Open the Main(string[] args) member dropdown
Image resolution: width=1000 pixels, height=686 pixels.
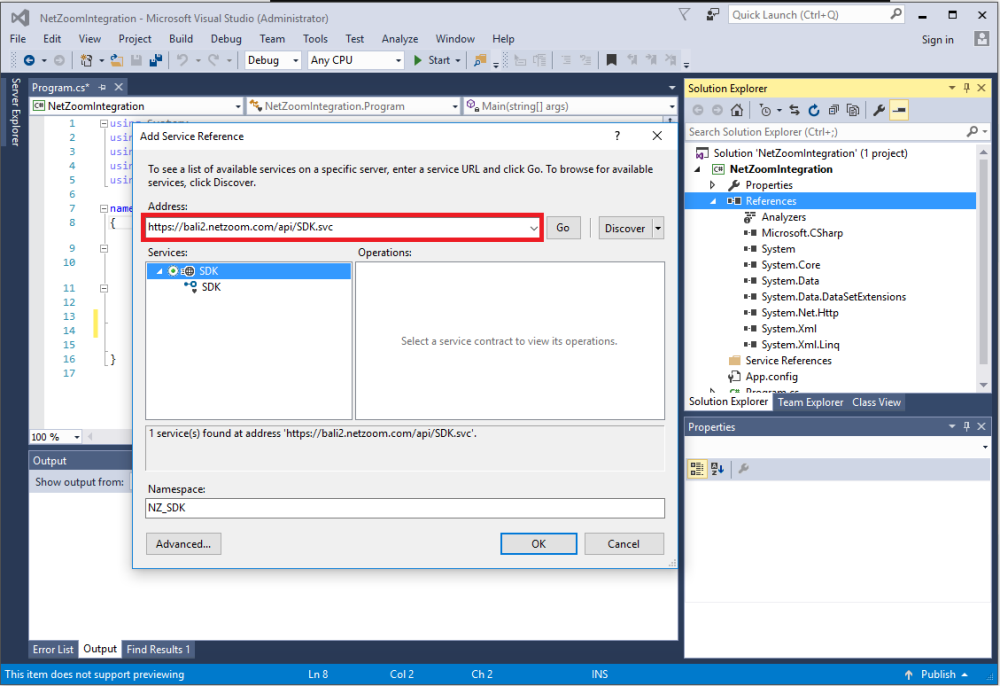[672, 106]
